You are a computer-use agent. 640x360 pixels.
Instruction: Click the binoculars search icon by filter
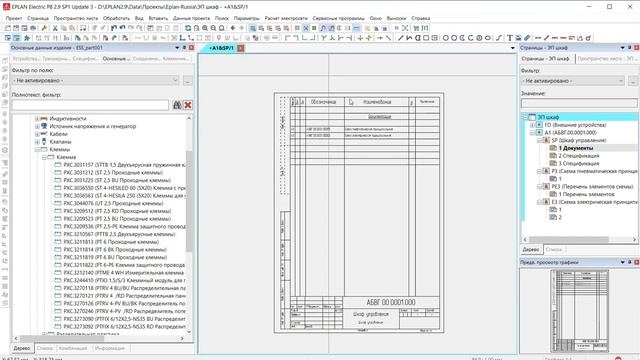177,105
